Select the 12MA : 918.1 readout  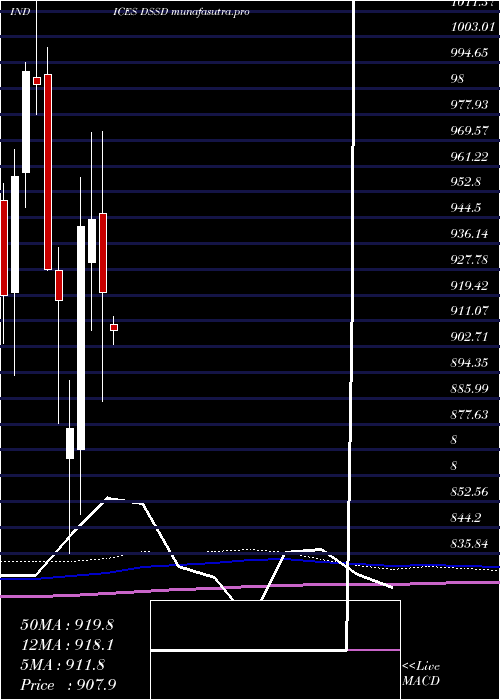pyautogui.click(x=67, y=645)
